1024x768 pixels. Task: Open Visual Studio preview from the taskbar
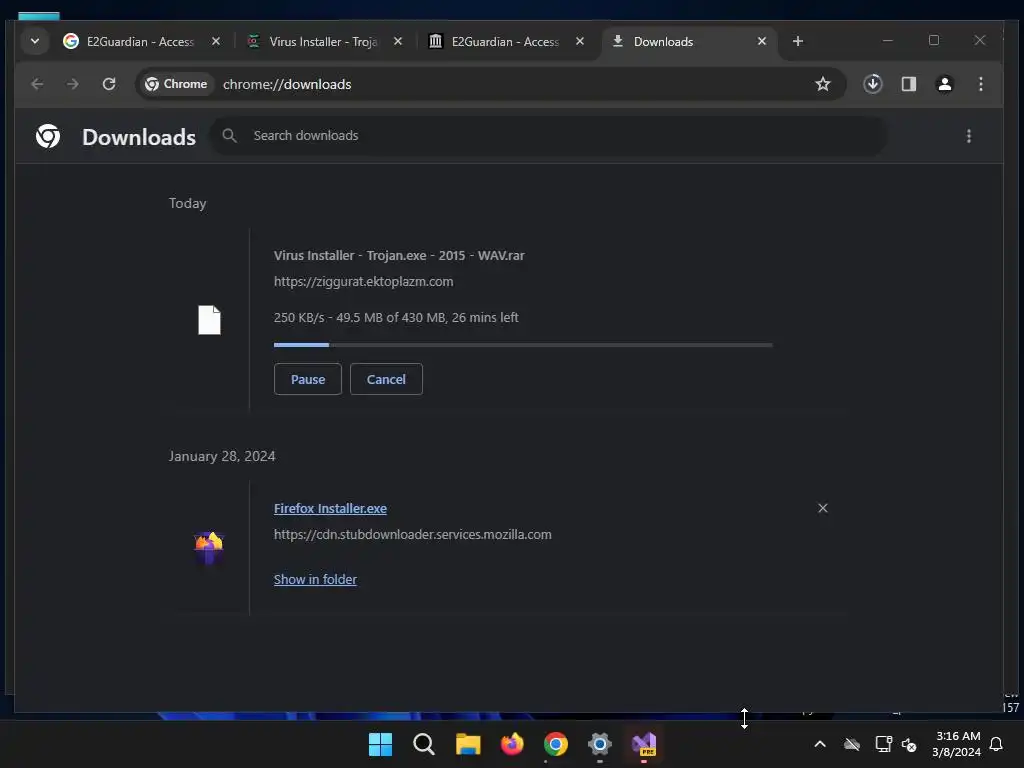[x=644, y=744]
